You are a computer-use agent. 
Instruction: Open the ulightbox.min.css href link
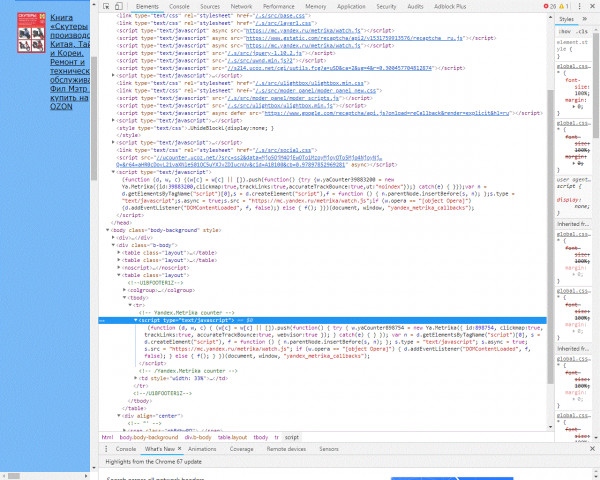pos(310,83)
